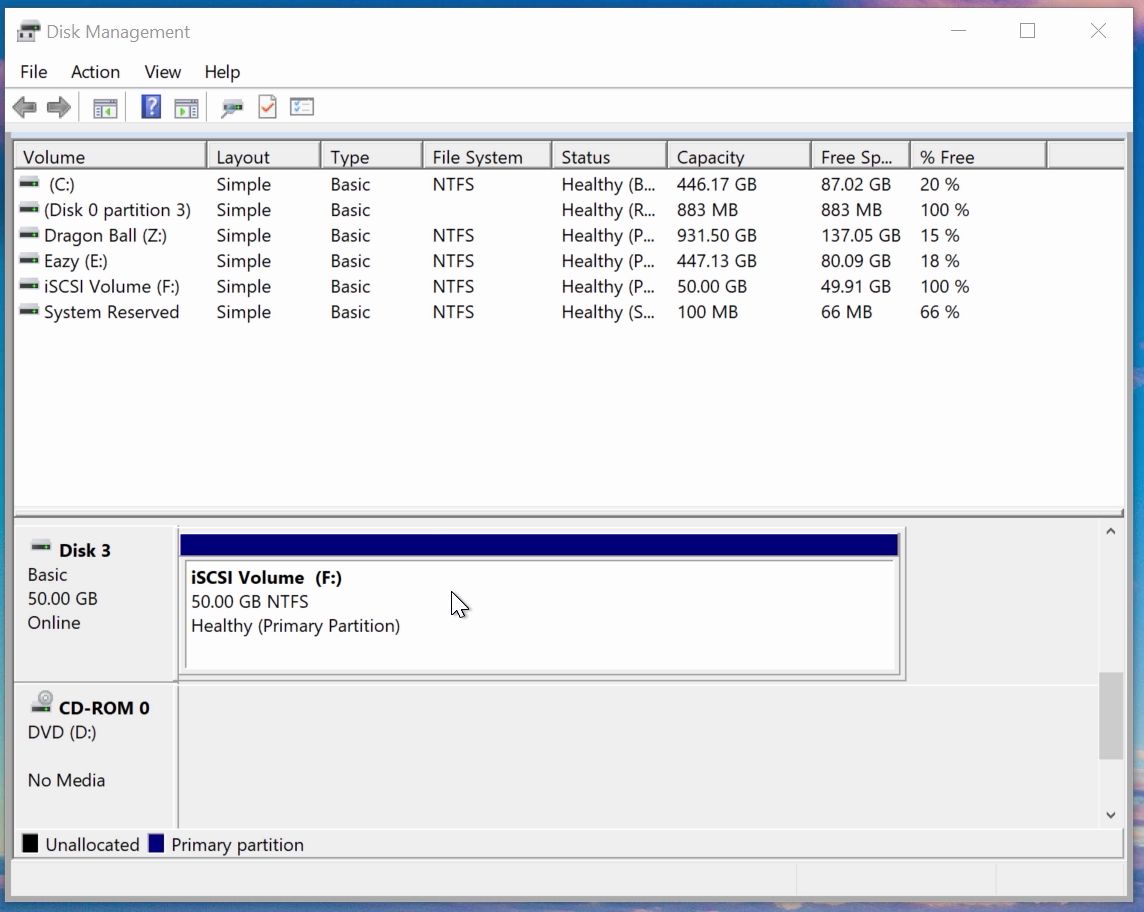
Task: Click the Forward arrow toolbar icon
Action: (x=59, y=107)
